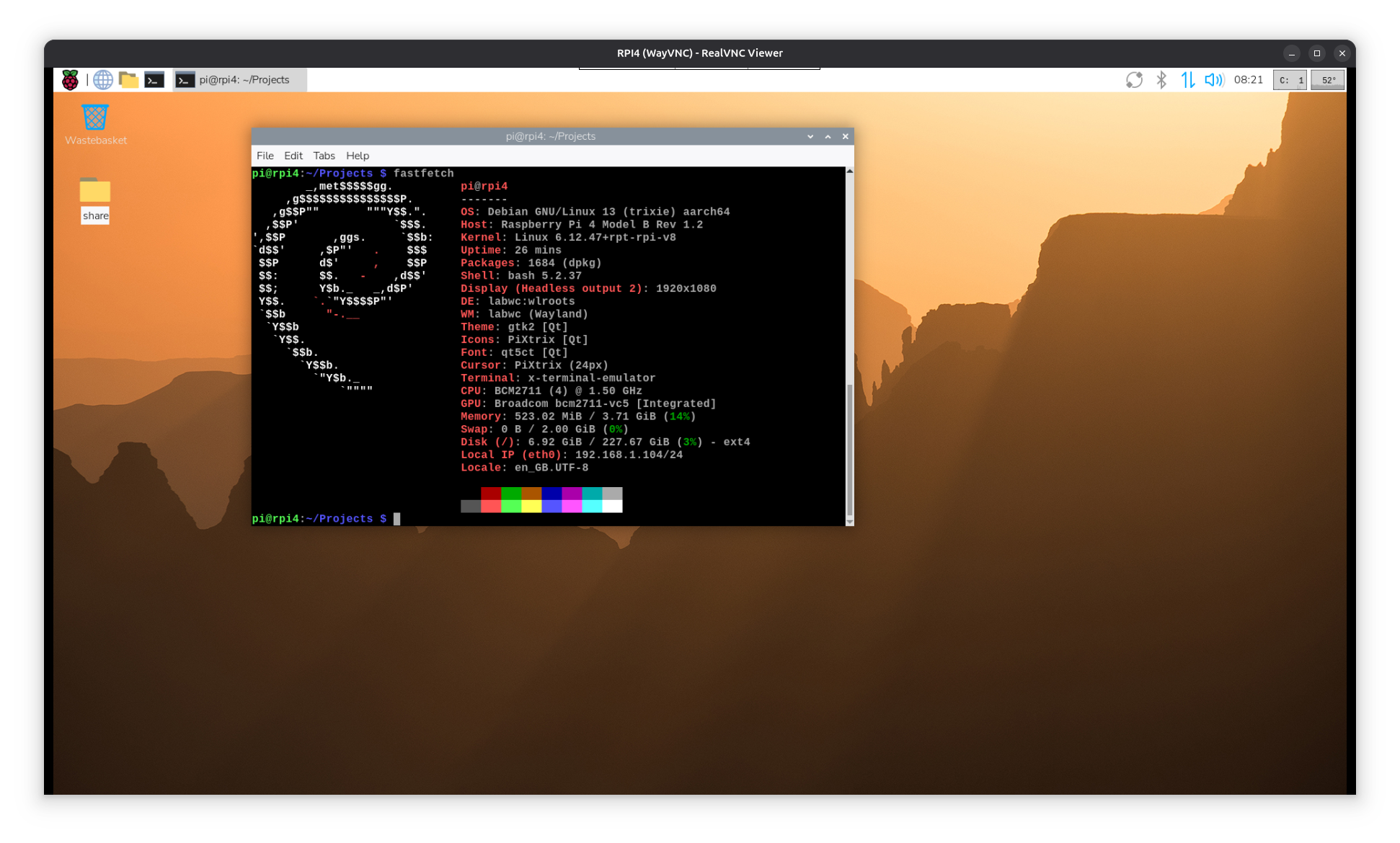Viewport: 1400px width, 843px height.
Task: Open the Raspberry Pi main menu
Action: [70, 80]
